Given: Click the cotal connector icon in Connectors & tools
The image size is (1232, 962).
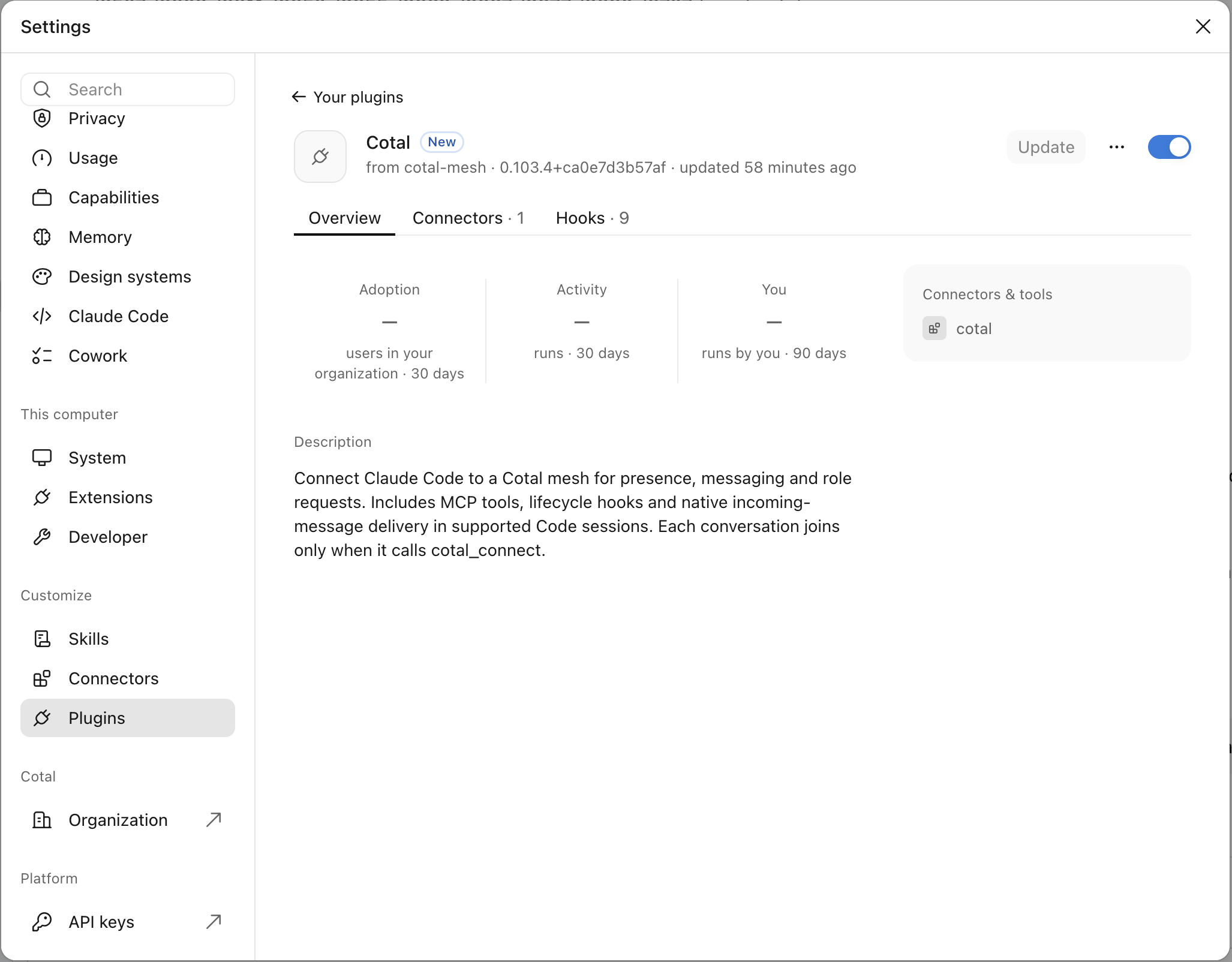Looking at the screenshot, I should [934, 328].
